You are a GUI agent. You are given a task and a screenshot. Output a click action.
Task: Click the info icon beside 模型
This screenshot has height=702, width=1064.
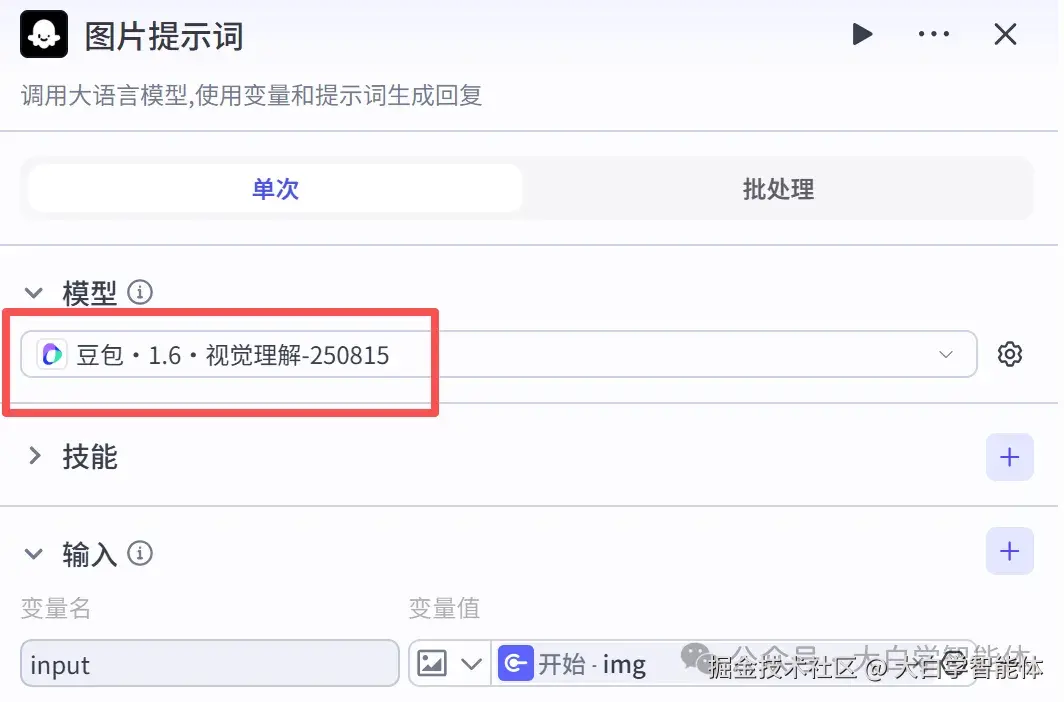pyautogui.click(x=140, y=292)
